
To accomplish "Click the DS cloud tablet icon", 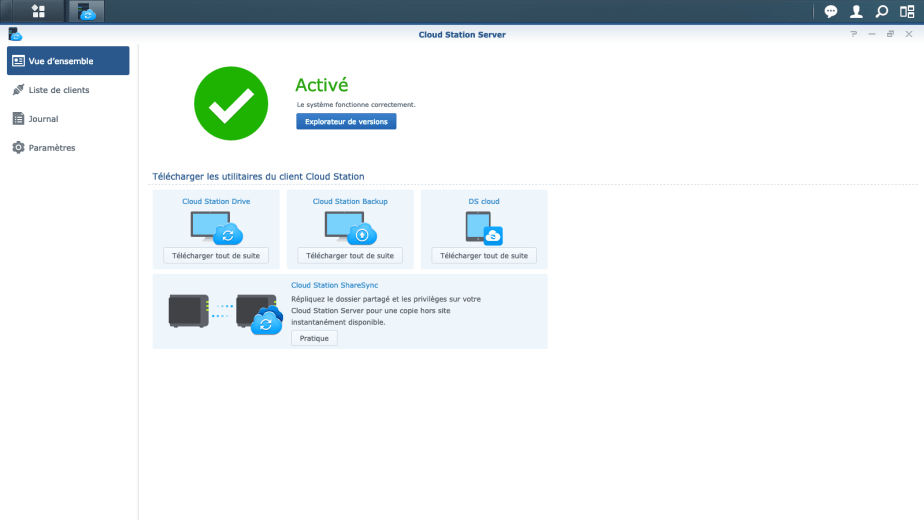I will point(484,228).
